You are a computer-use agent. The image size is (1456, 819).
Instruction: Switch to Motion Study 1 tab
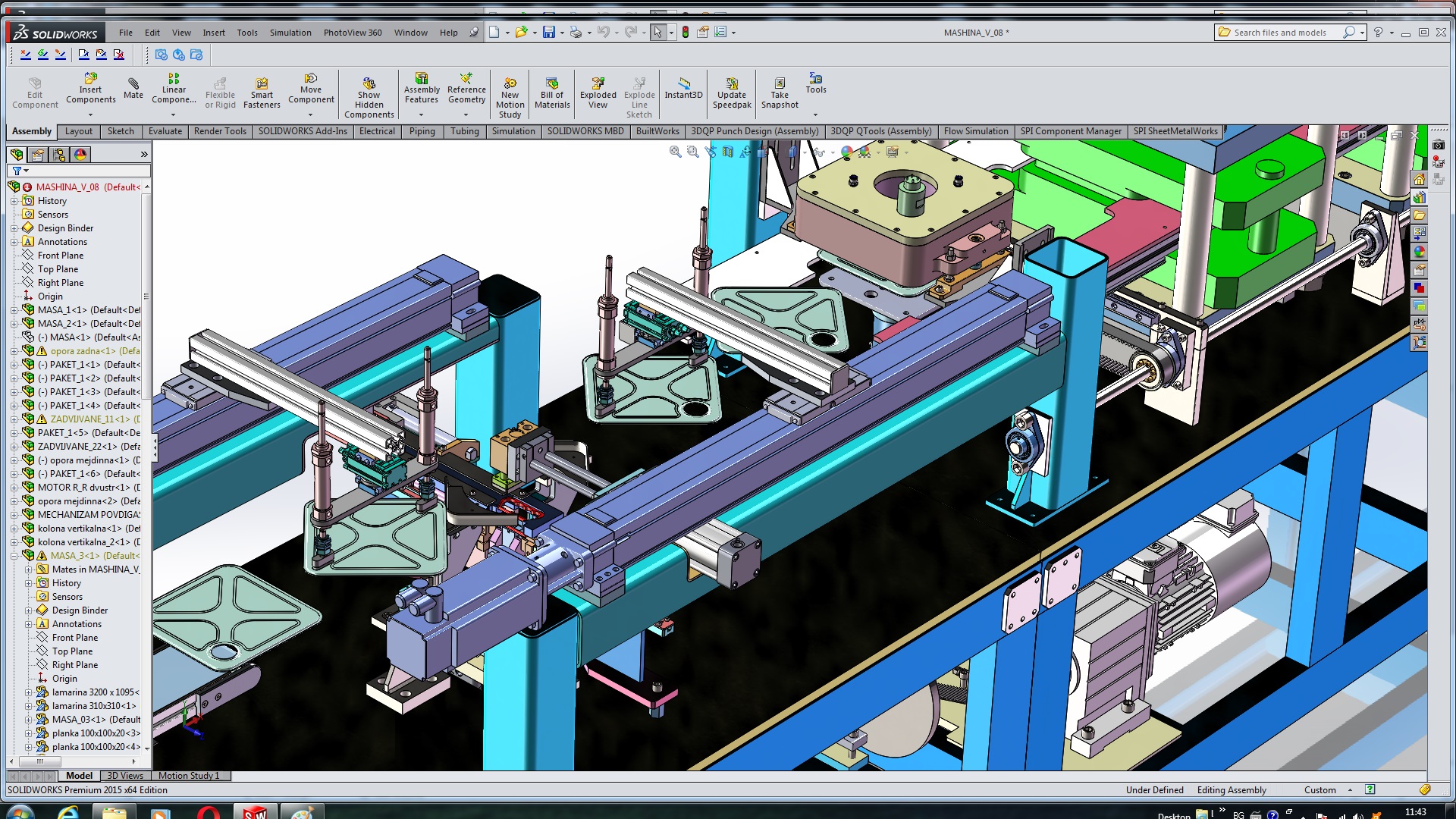[189, 776]
